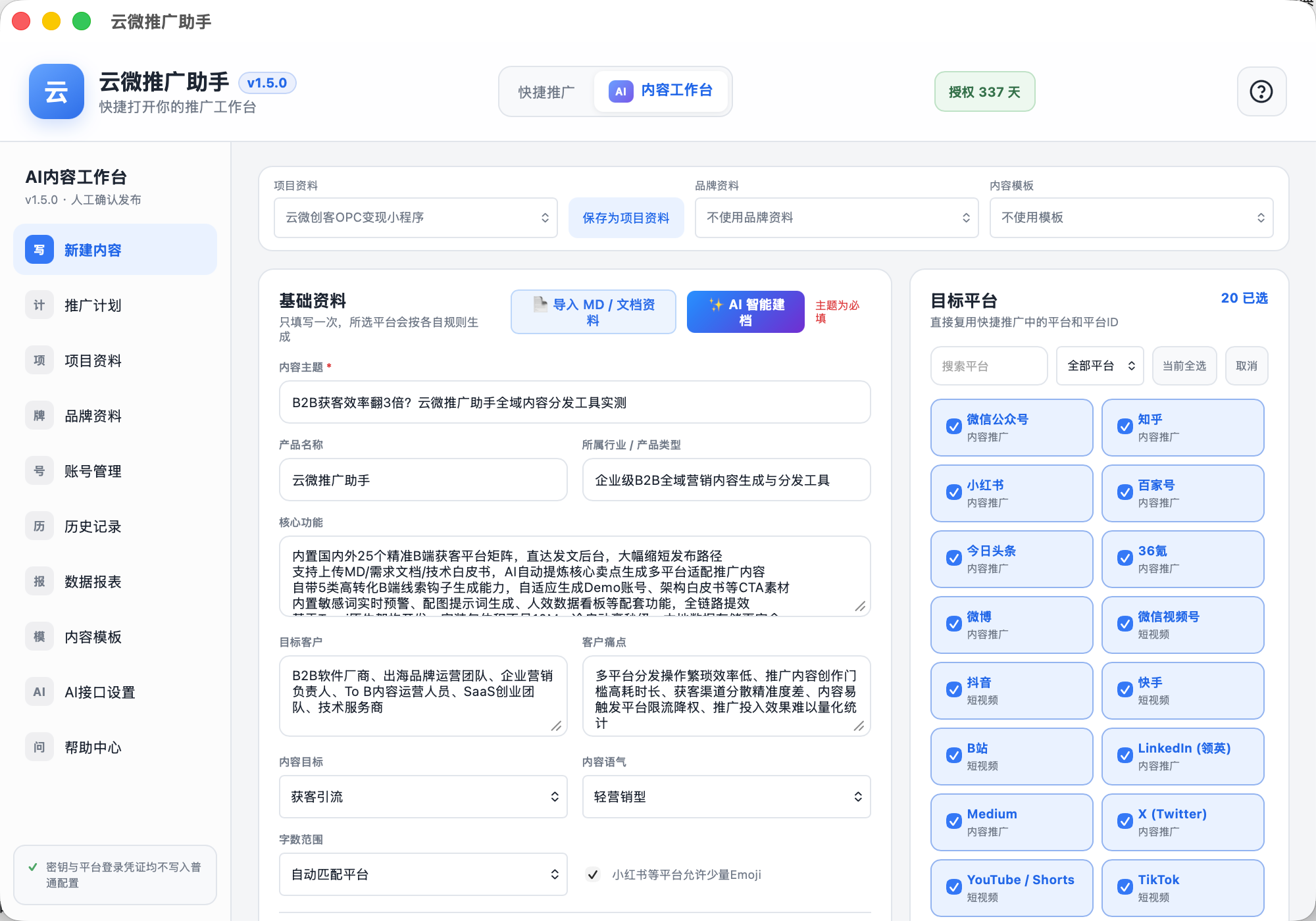This screenshot has width=1316, height=921.
Task: Click the 牌 icon beside 品牌资料
Action: 39,416
